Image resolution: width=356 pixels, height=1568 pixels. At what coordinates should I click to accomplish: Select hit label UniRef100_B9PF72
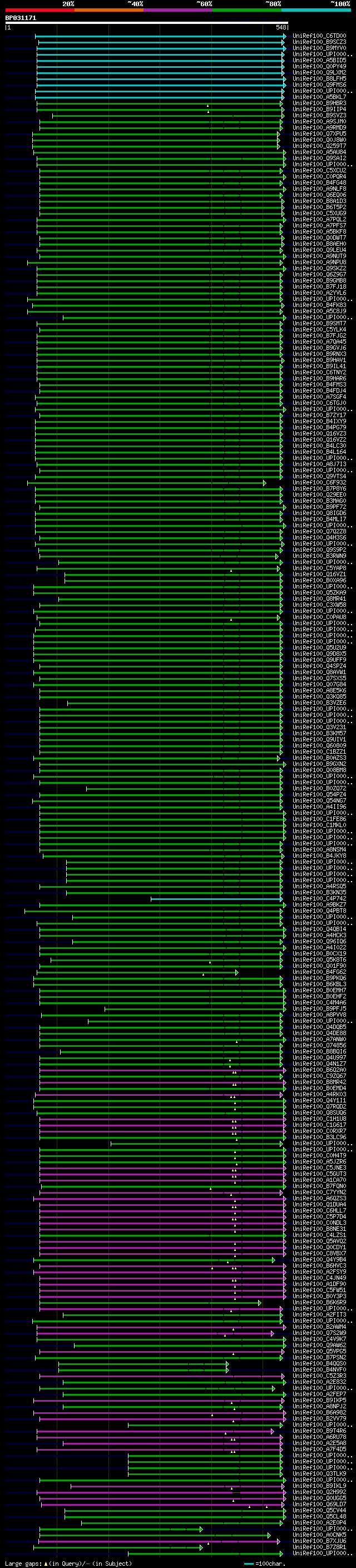pyautogui.click(x=319, y=507)
